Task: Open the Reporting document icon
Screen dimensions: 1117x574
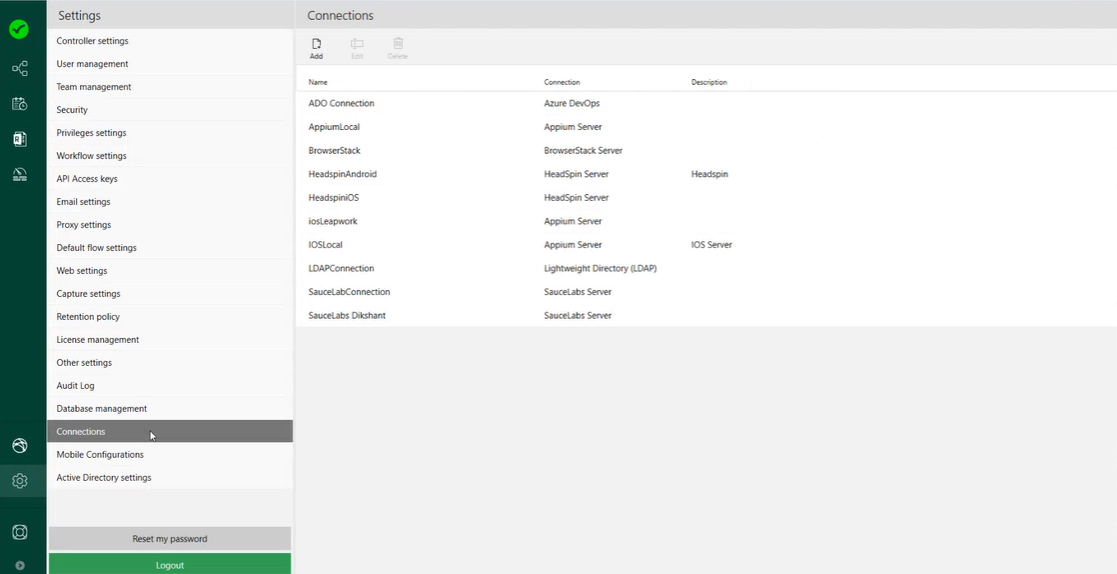Action: (x=19, y=139)
